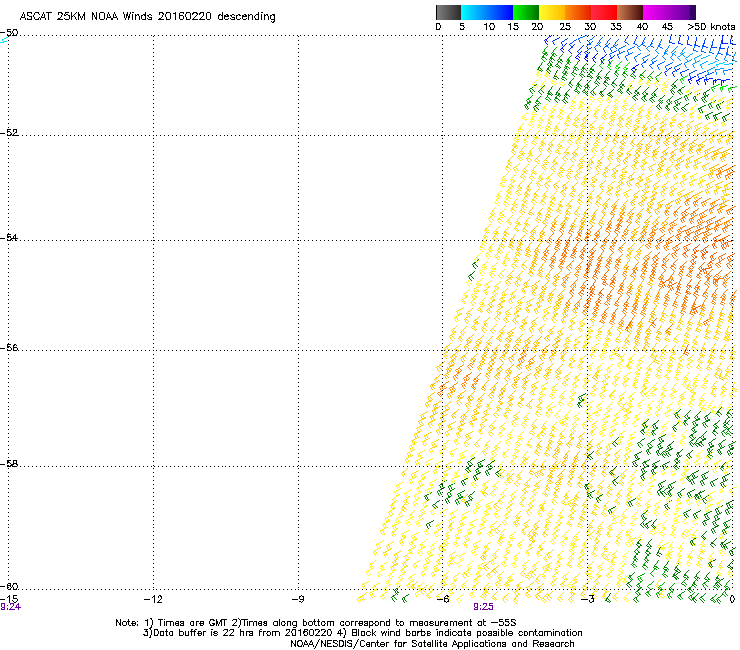Click the brown 35-40 knots color segment
This screenshot has width=740, height=650.
(x=630, y=12)
